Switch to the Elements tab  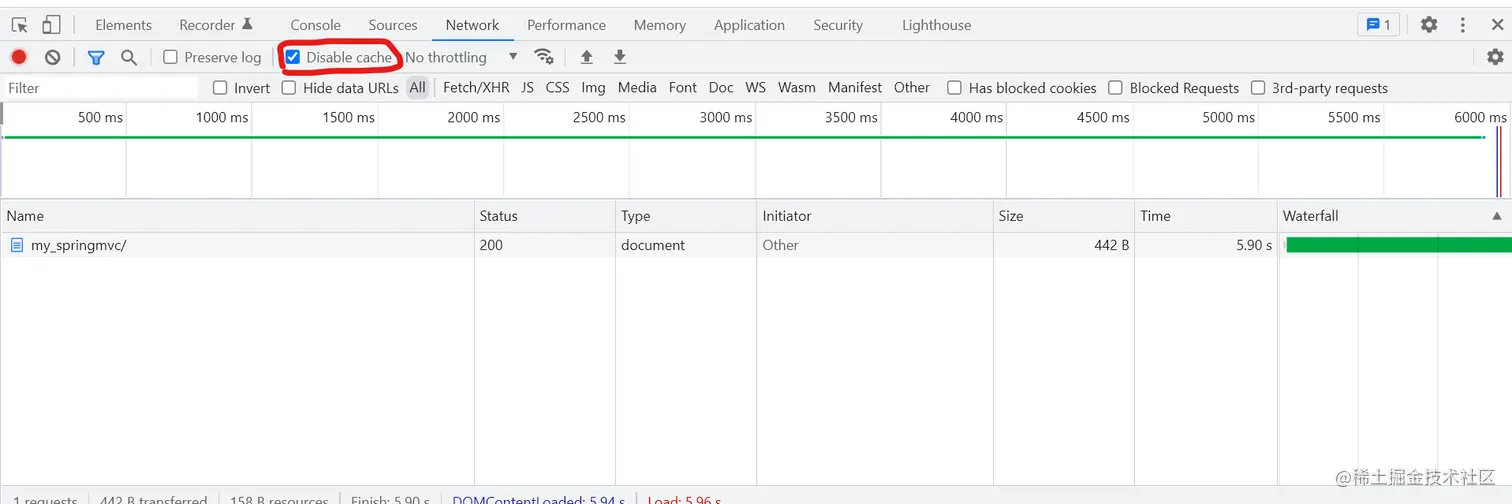124,25
